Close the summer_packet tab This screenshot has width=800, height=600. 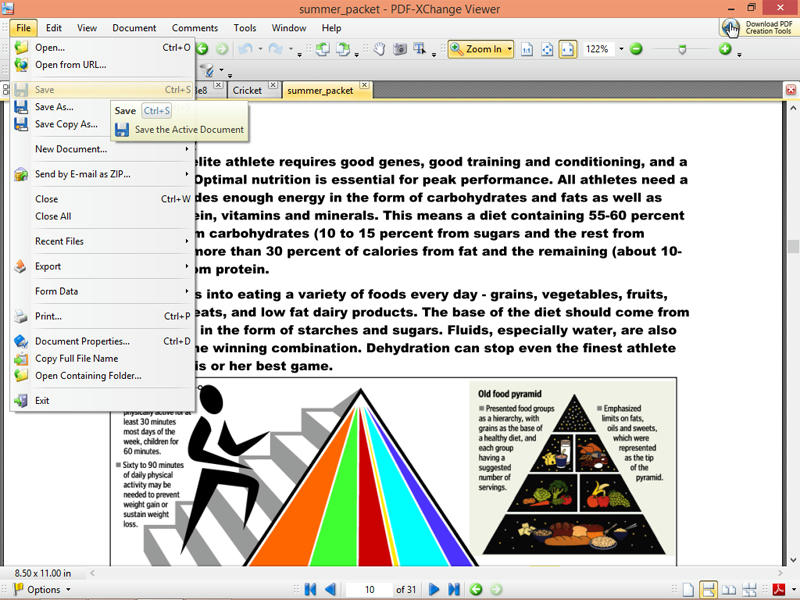coord(364,85)
